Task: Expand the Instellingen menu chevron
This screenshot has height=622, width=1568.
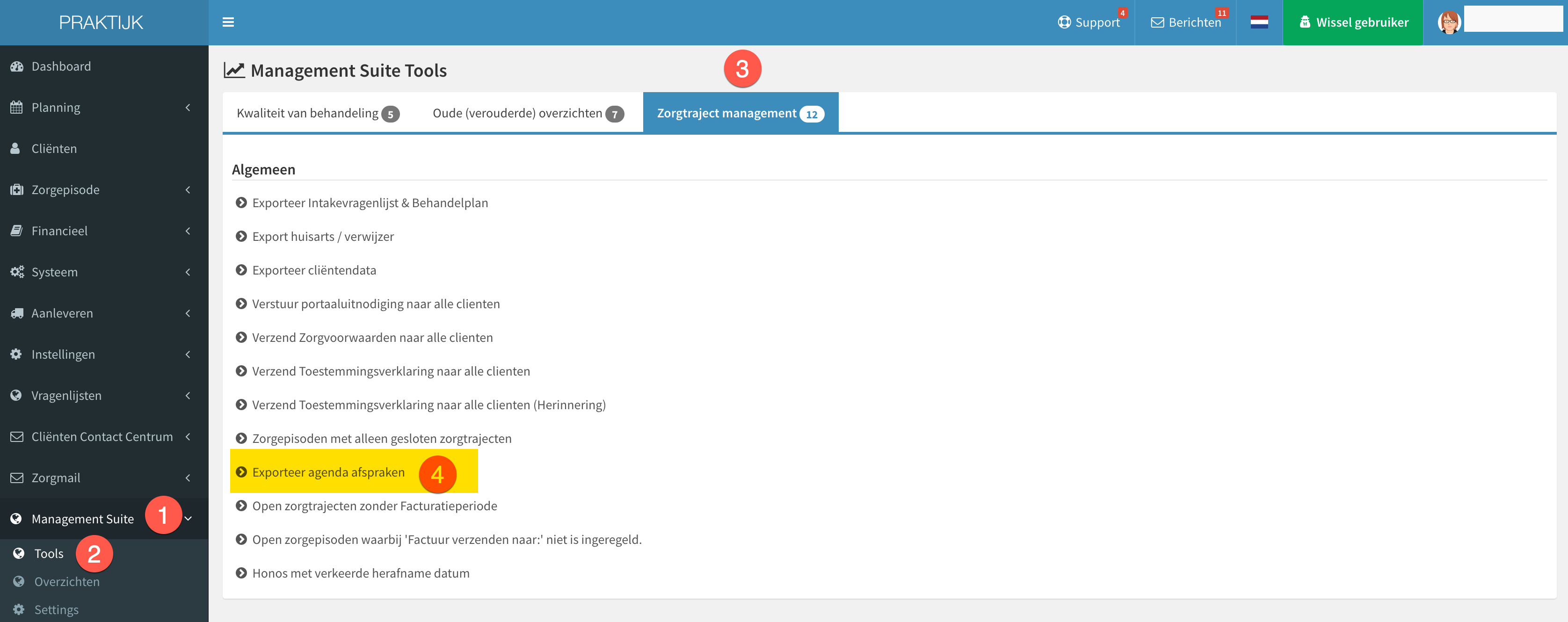Action: click(188, 354)
